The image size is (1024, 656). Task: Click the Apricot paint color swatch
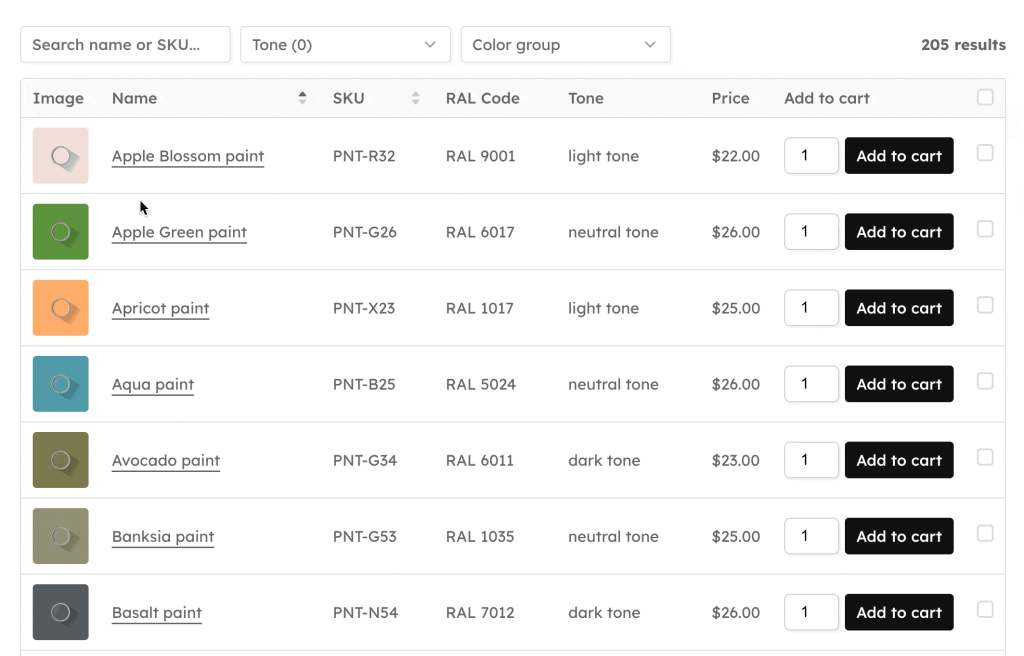[60, 307]
